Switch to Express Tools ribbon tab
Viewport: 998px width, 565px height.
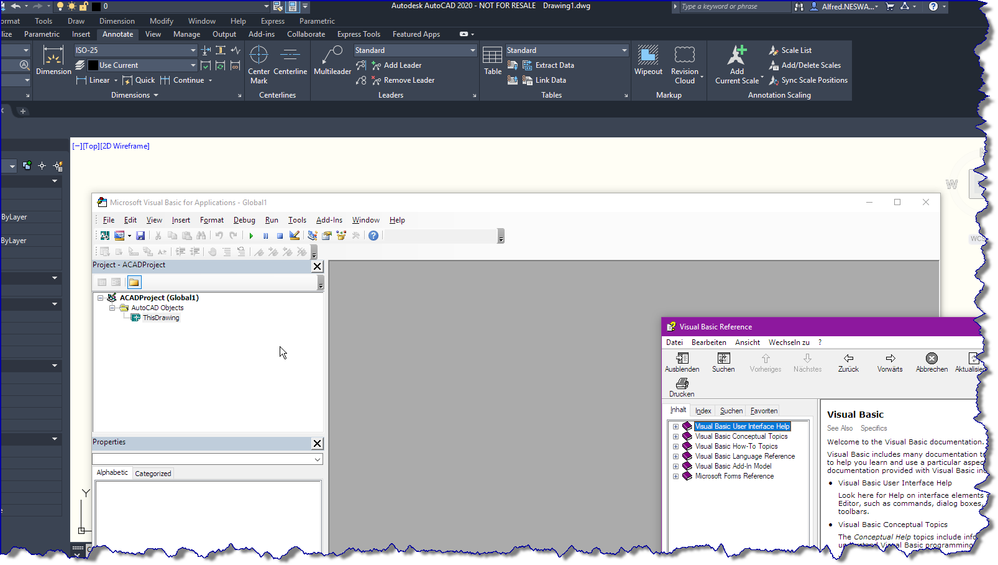pyautogui.click(x=358, y=34)
